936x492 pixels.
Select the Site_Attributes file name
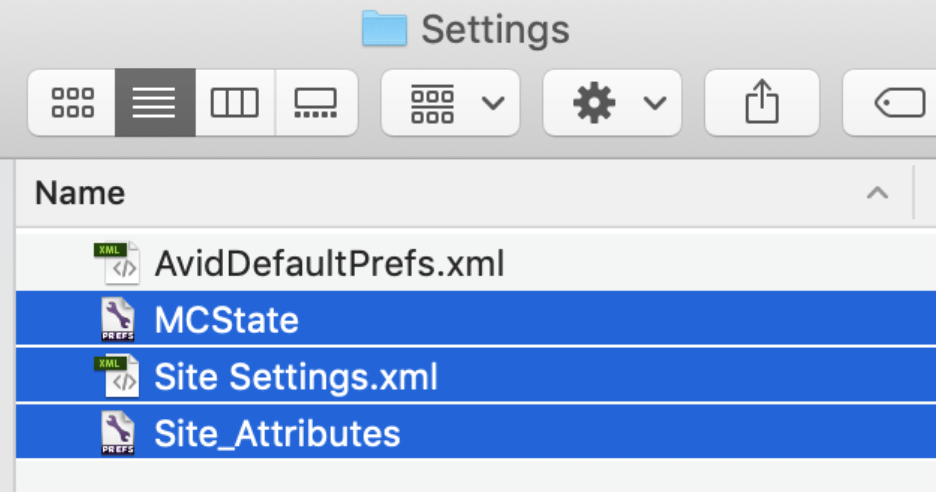(x=277, y=434)
